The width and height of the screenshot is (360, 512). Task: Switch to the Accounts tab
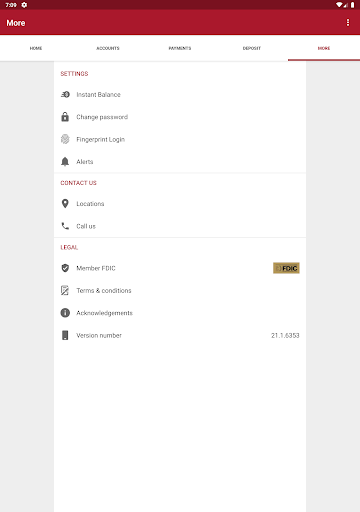click(108, 48)
